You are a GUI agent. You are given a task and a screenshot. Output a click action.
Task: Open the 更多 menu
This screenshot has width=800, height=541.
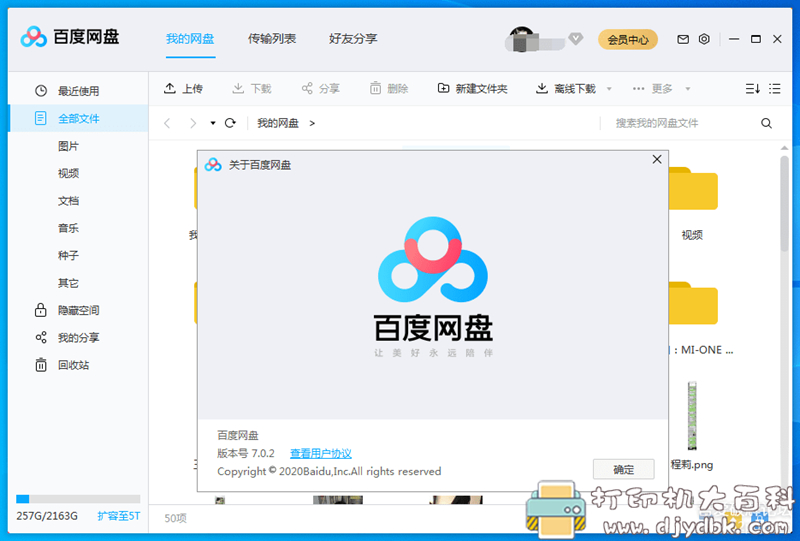pyautogui.click(x=661, y=89)
